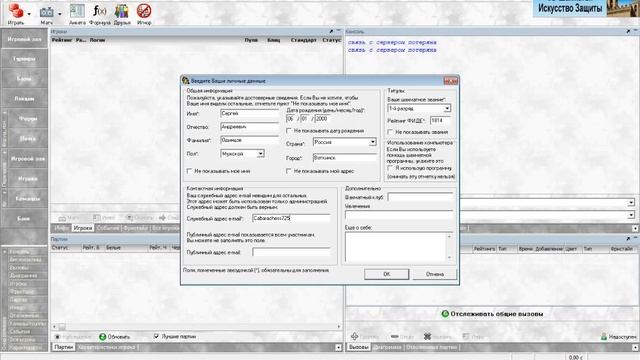Click scroll-down arrow in Еще о себе box
Image resolution: width=640 pixels, height=360 pixels.
[449, 258]
